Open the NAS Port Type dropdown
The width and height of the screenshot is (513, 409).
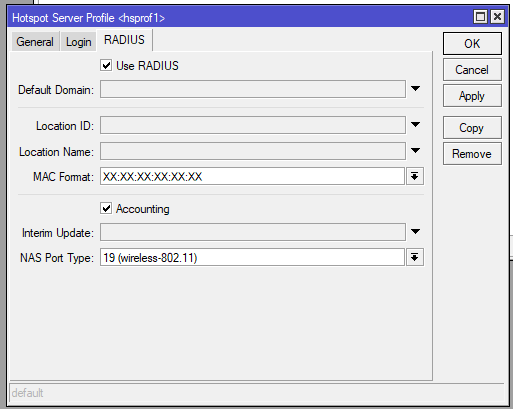point(415,257)
